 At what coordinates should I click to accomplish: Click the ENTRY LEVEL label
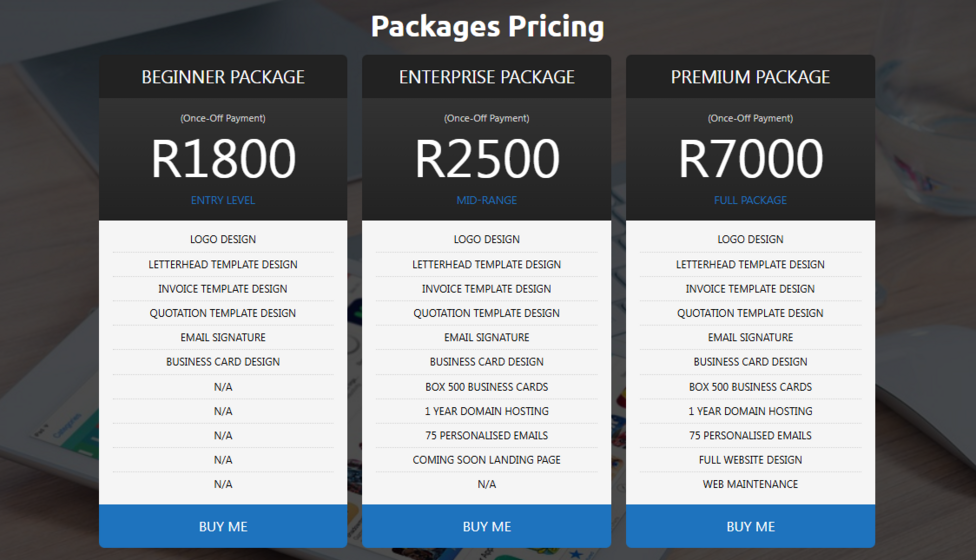point(223,200)
